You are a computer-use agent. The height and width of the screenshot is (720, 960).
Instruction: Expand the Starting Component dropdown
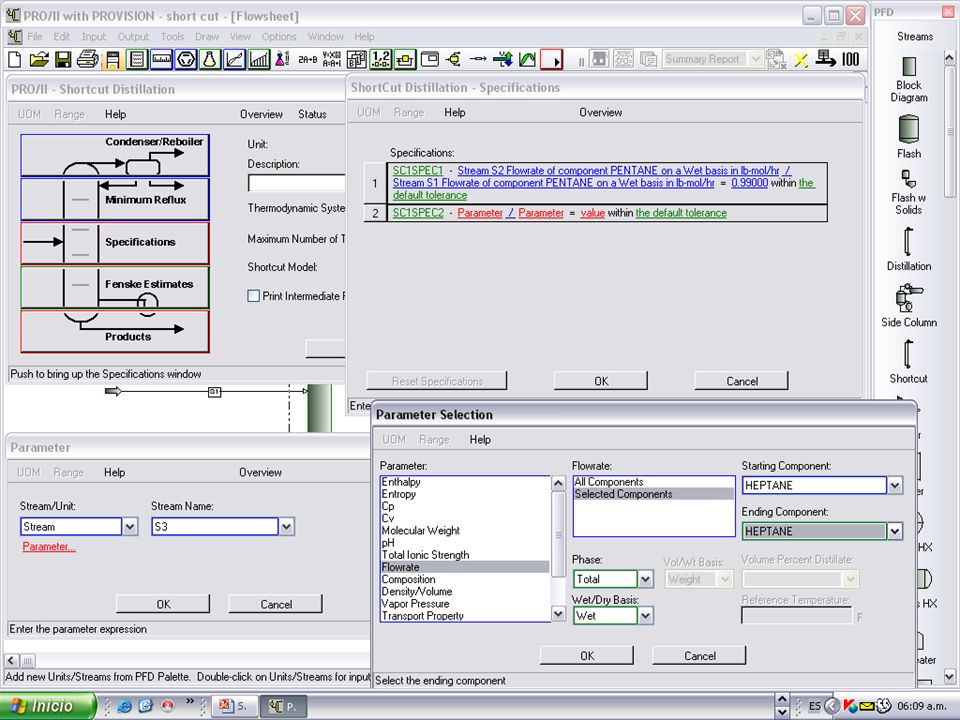point(895,486)
